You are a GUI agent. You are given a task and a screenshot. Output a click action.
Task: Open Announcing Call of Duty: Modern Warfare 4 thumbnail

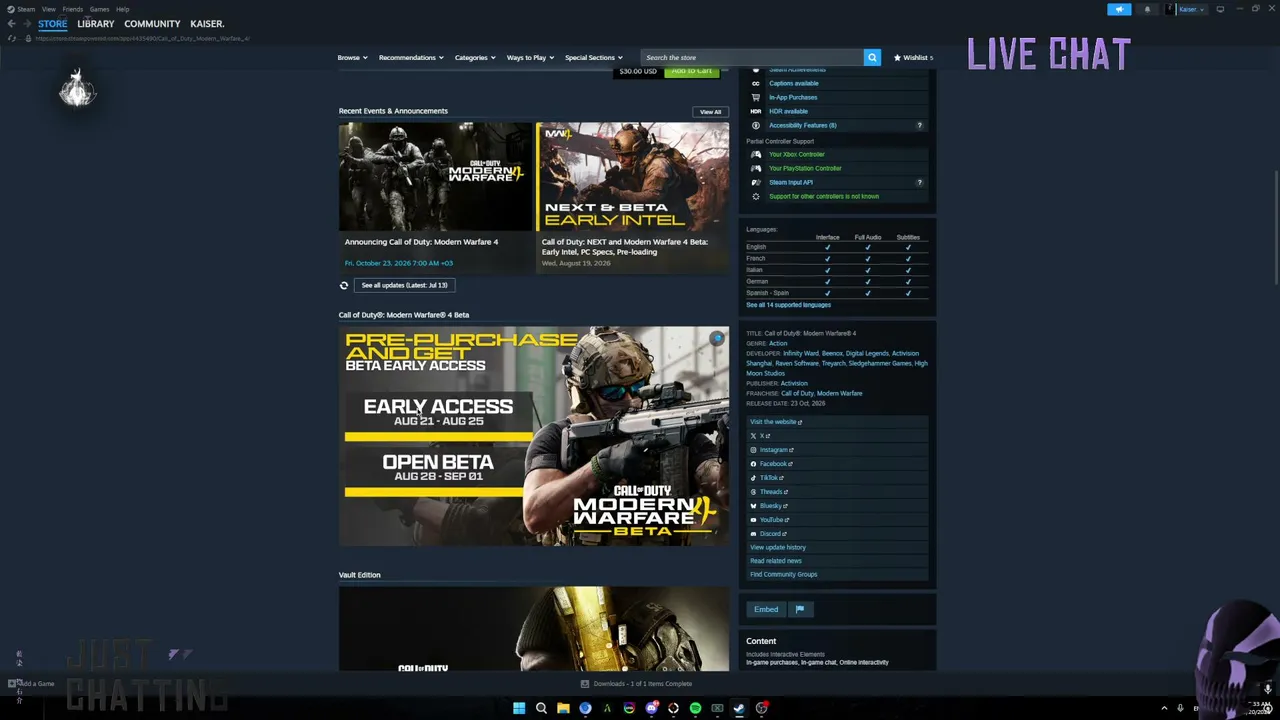435,177
